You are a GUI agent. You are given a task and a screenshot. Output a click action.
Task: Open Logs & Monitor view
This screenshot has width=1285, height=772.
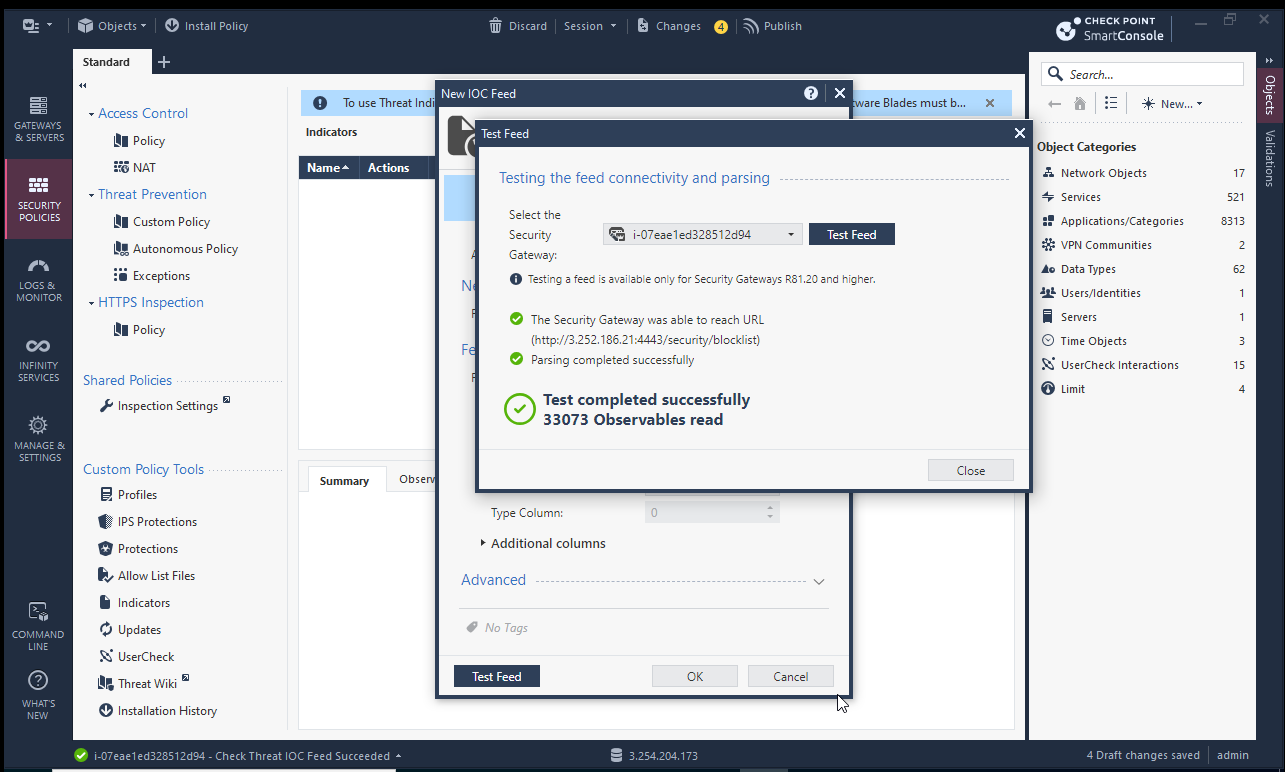[x=38, y=278]
